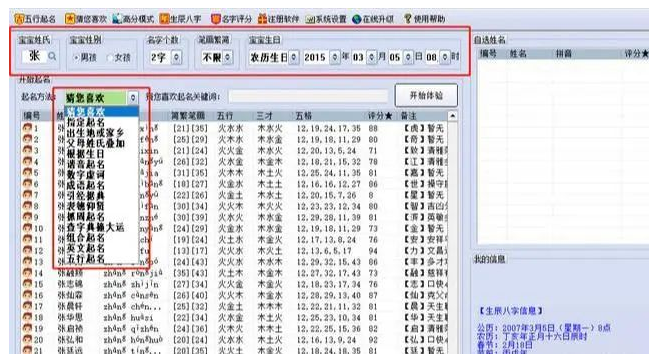Open the birth year 2015 dropdown
This screenshot has height=363, width=665.
click(335, 57)
